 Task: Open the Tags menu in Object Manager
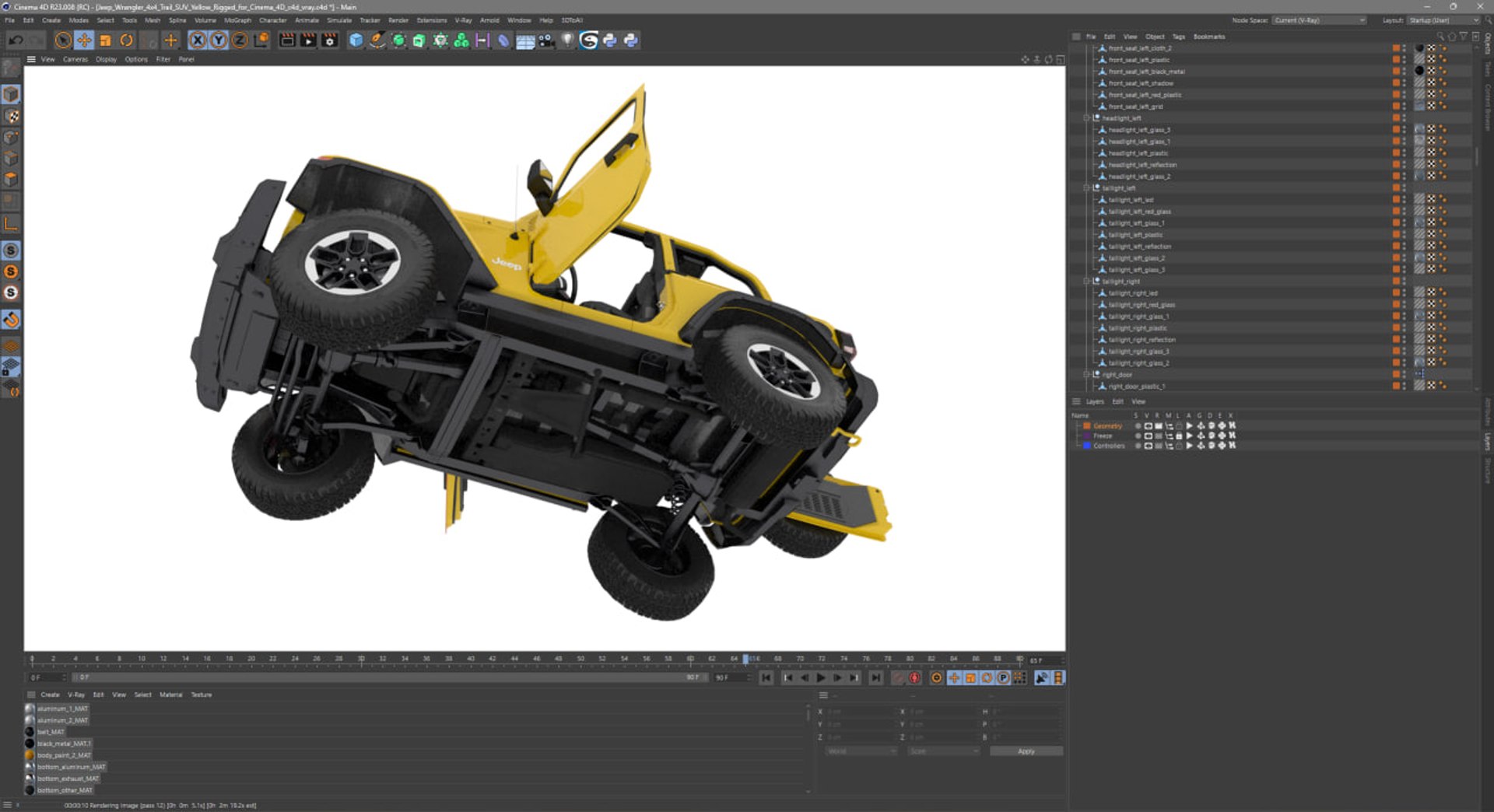tap(1179, 37)
